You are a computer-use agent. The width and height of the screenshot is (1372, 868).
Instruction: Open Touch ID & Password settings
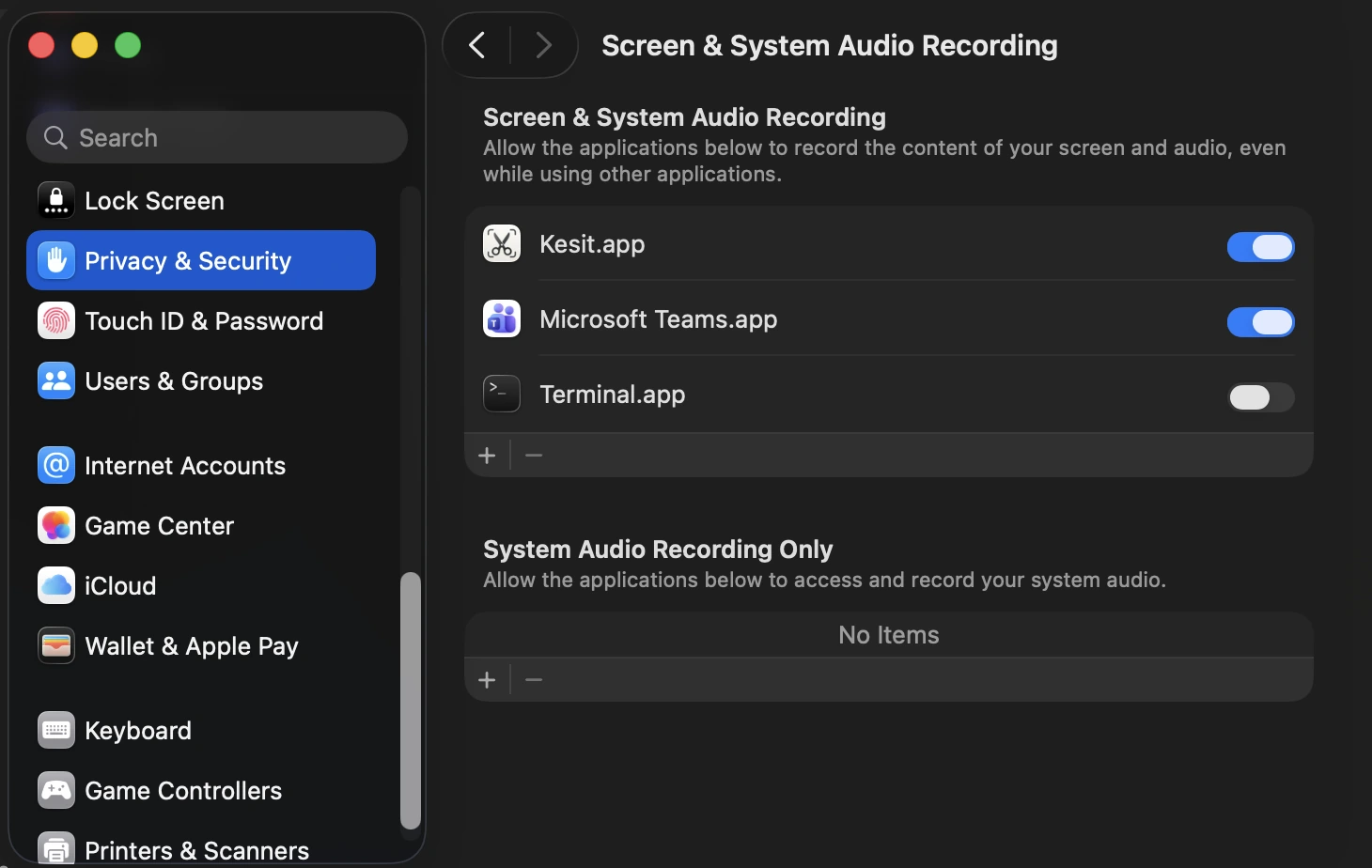pyautogui.click(x=201, y=320)
